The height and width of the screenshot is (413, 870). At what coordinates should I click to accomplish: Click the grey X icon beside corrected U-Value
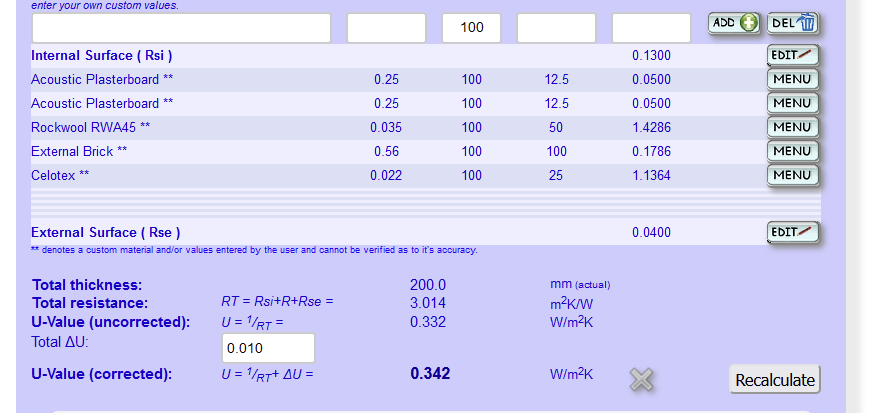(x=642, y=378)
